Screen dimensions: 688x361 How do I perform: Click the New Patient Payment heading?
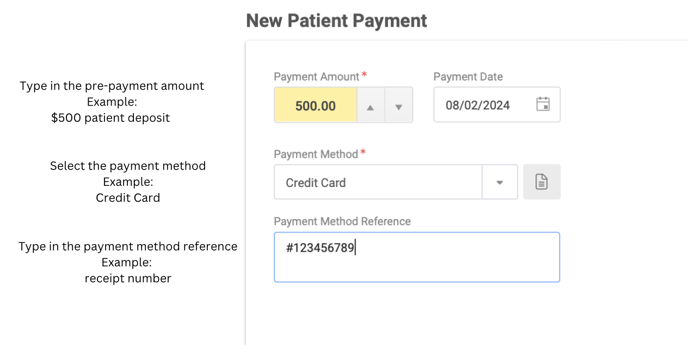tap(336, 21)
